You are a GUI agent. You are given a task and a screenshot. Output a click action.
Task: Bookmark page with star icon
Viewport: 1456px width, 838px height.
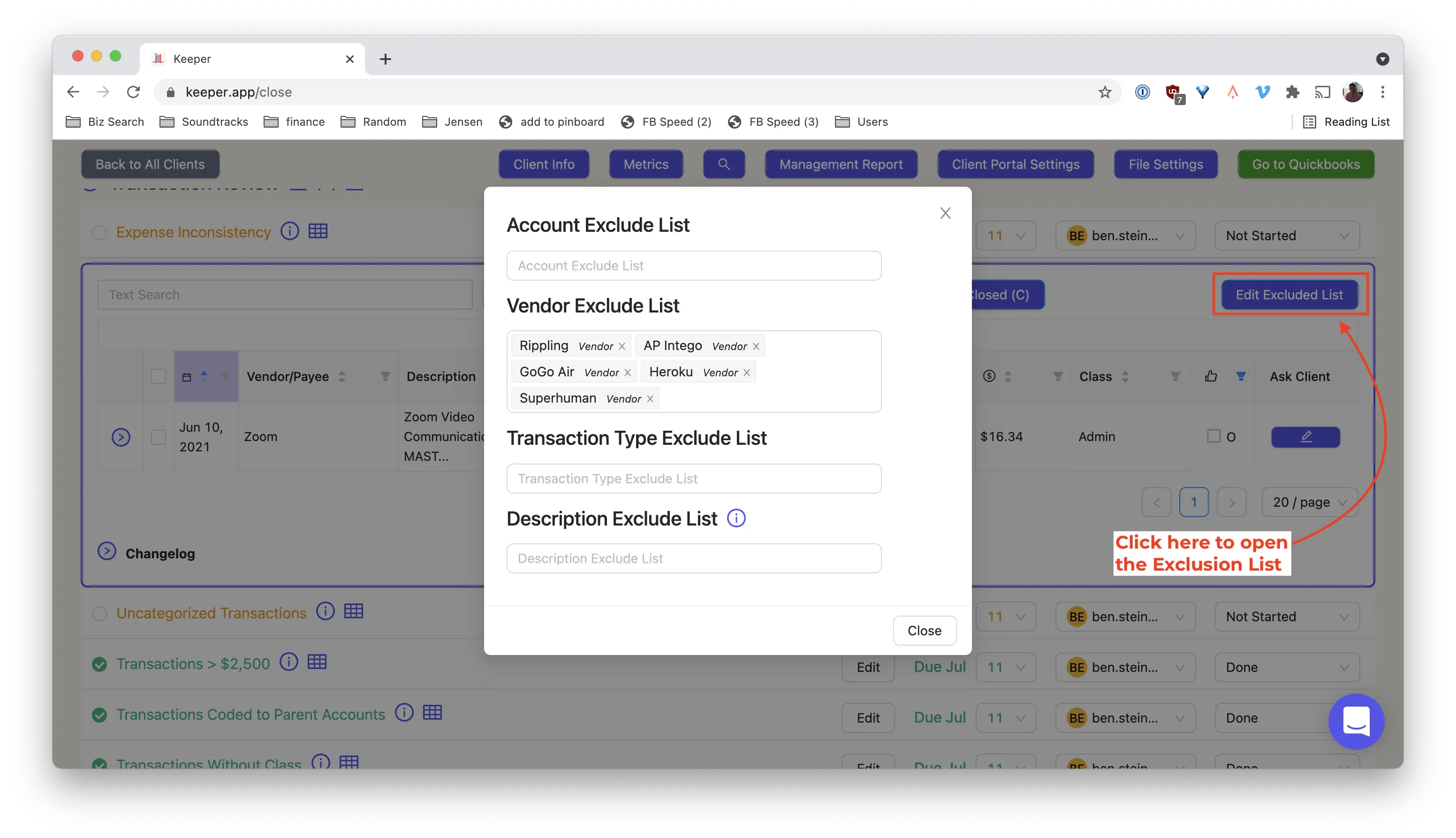pos(1105,92)
